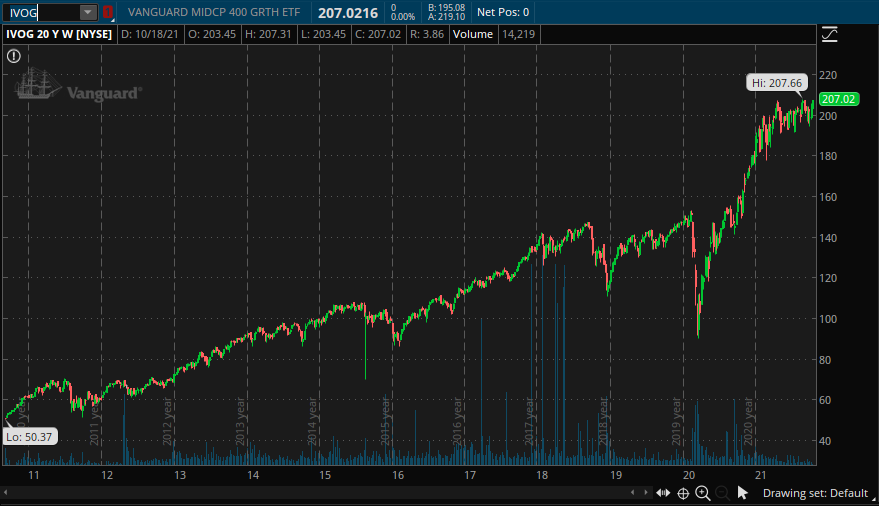Click the 100 price axis label
The image size is (879, 506).
[828, 319]
